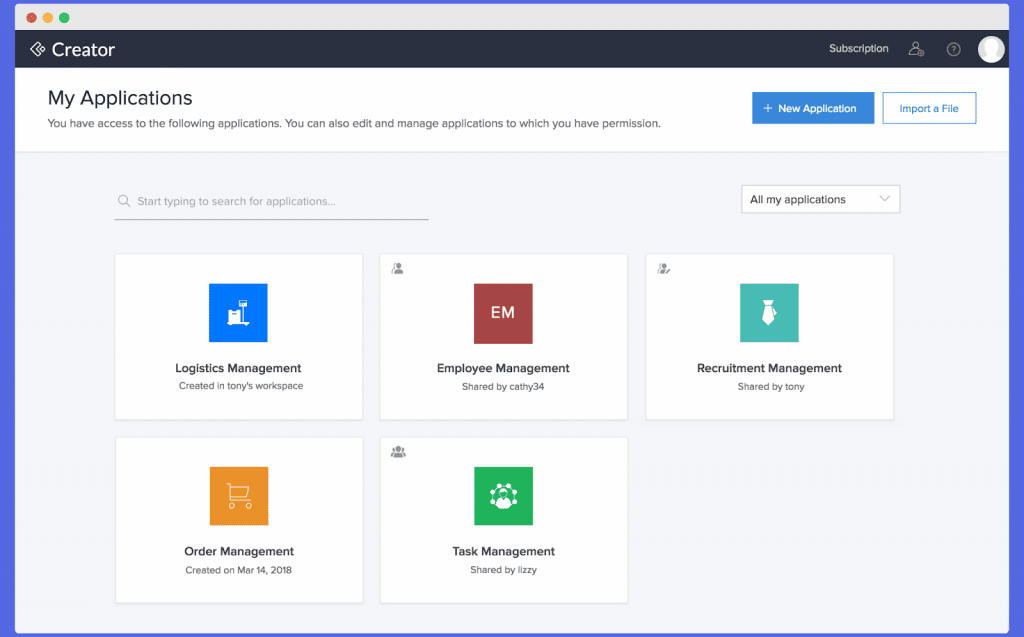Click the yellow minimize window button
This screenshot has width=1024, height=637.
(x=48, y=18)
